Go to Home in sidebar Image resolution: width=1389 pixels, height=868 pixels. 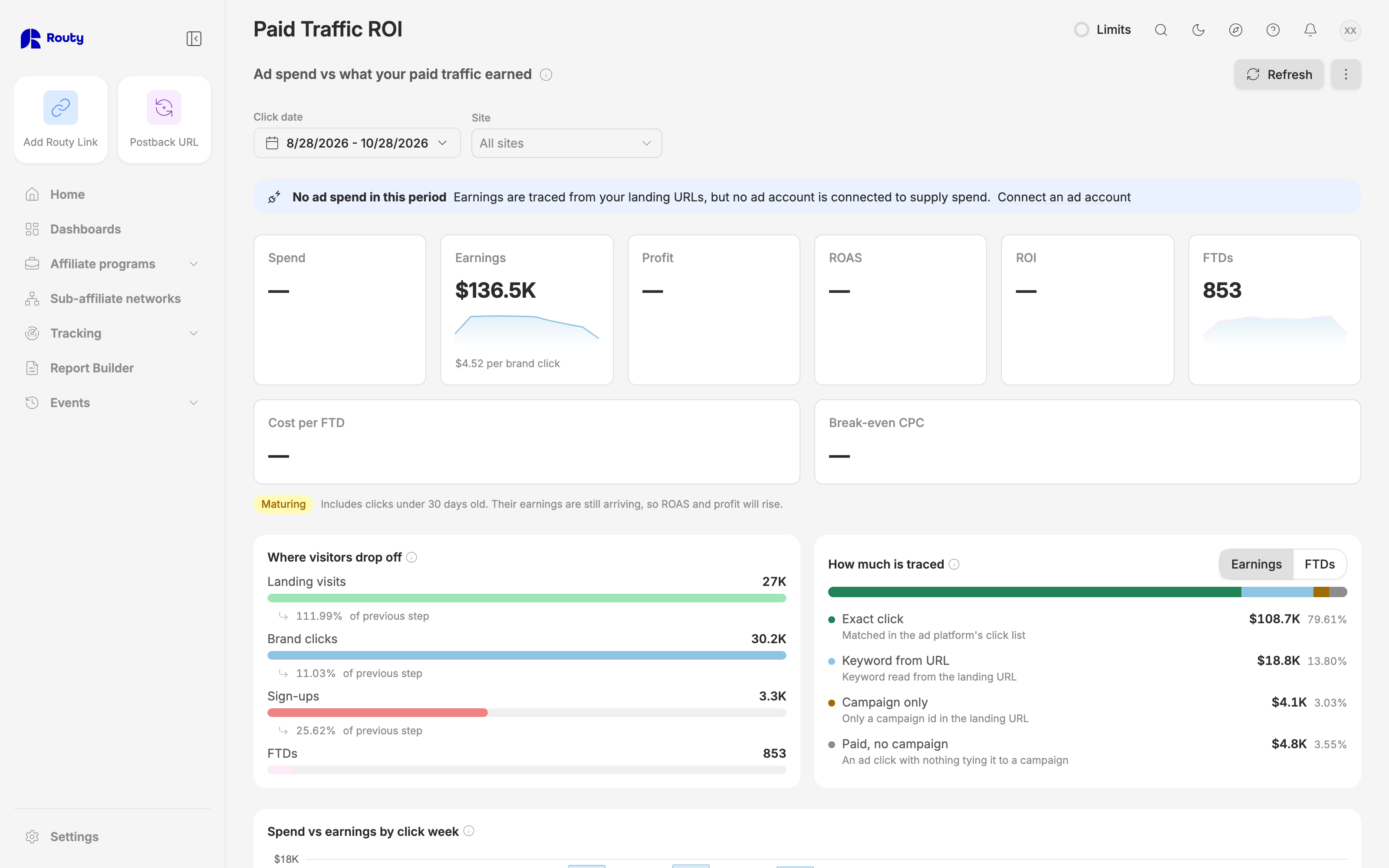point(112,194)
